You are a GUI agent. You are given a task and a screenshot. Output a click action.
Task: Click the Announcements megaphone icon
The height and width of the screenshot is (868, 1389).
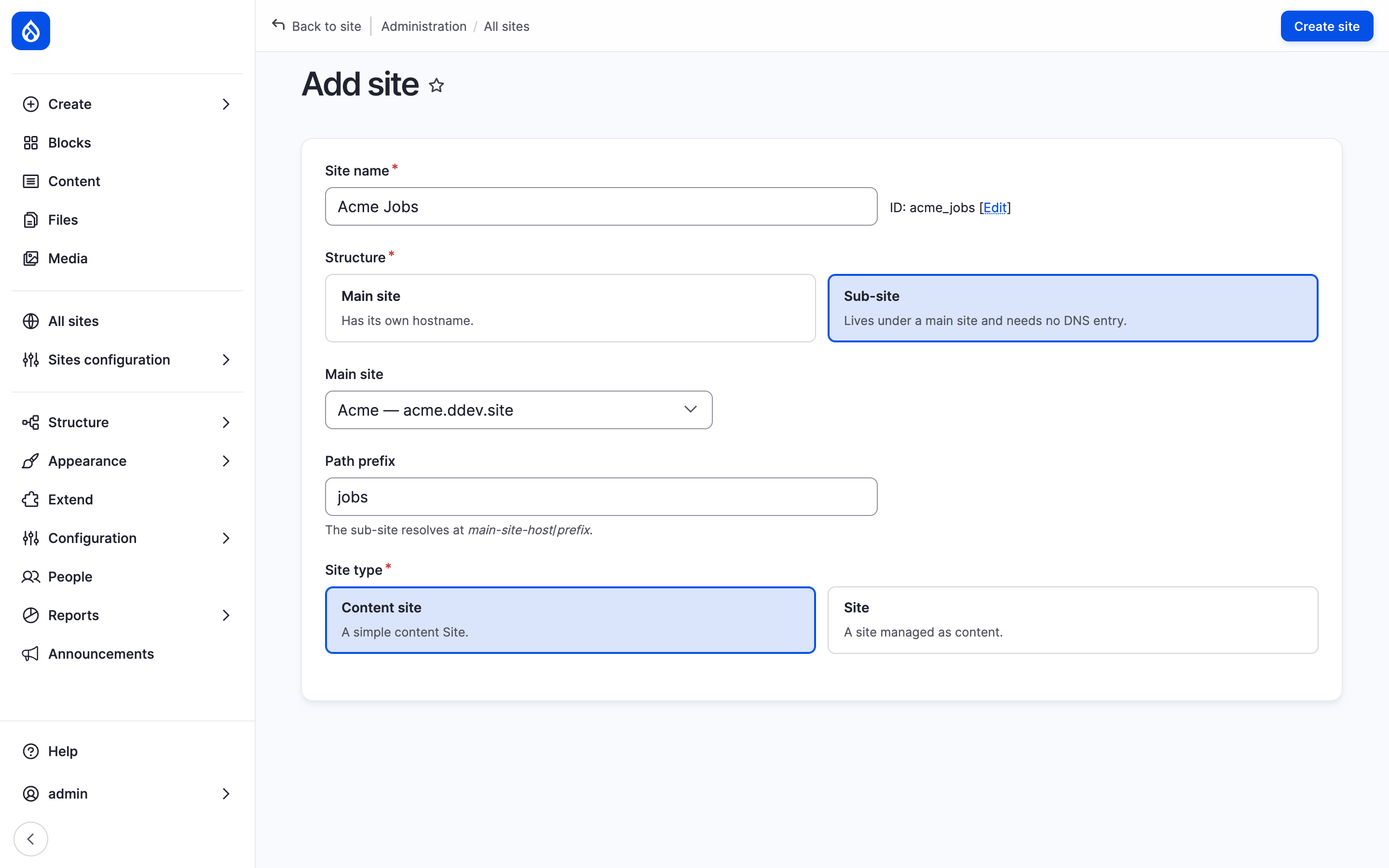pyautogui.click(x=31, y=654)
